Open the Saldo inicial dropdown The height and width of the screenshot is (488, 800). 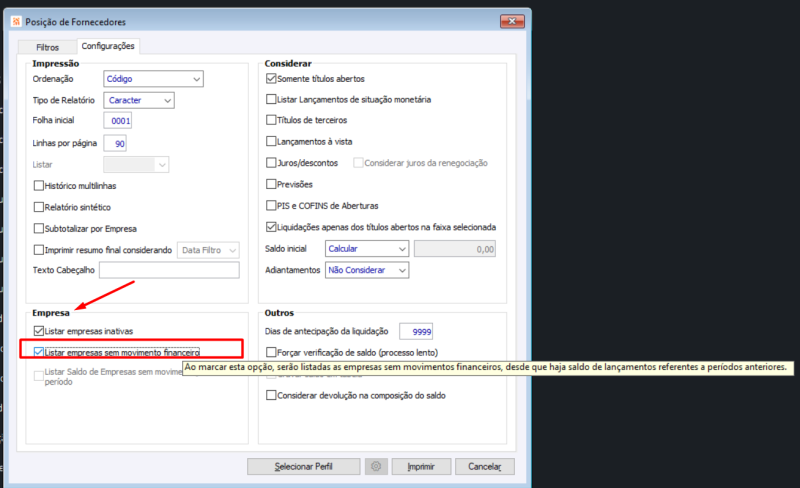click(x=367, y=249)
